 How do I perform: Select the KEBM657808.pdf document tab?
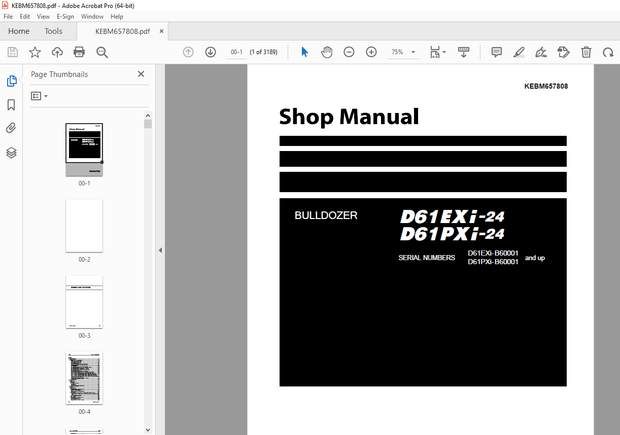[x=122, y=31]
